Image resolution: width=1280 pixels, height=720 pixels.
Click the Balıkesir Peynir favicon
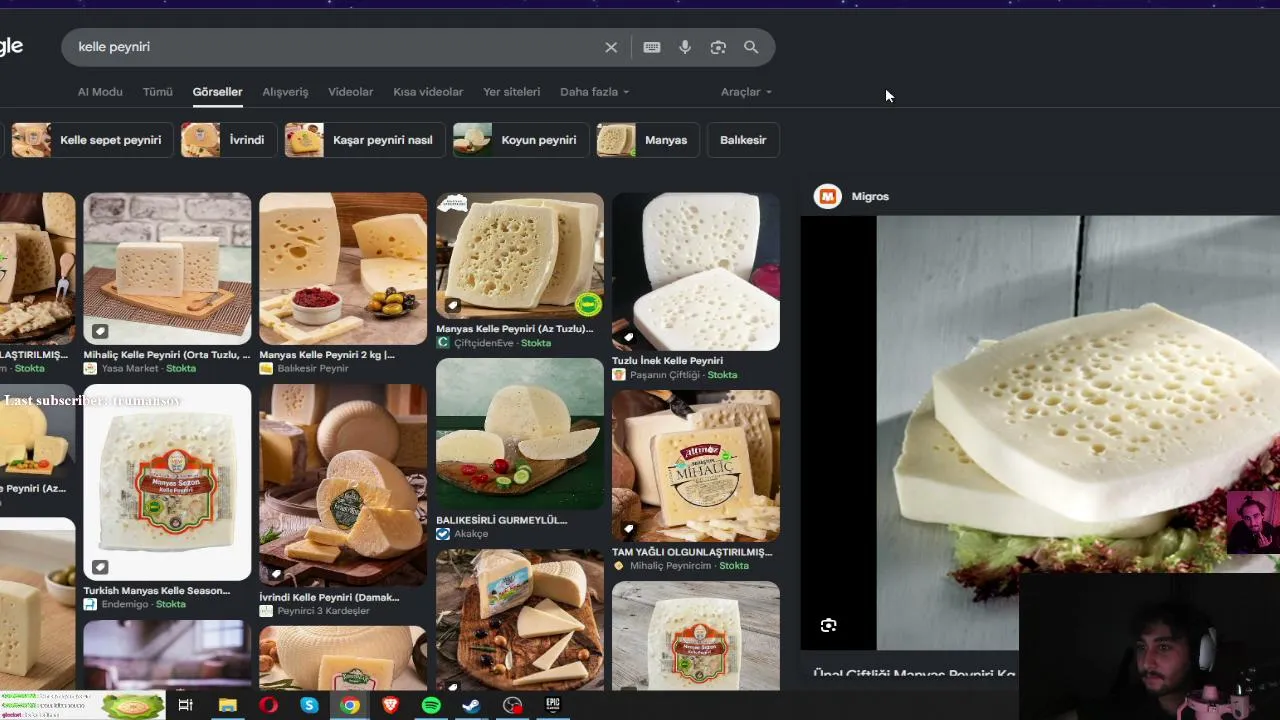(x=266, y=368)
